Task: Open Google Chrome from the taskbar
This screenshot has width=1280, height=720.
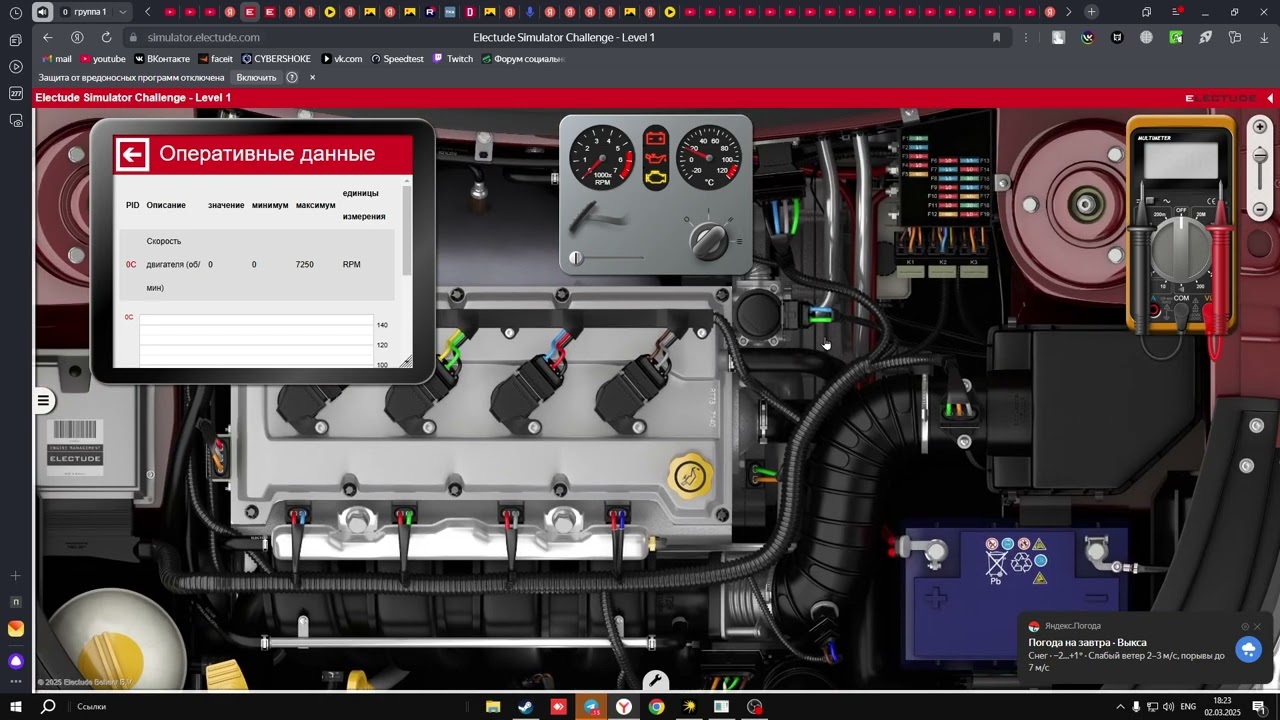Action: click(x=656, y=707)
